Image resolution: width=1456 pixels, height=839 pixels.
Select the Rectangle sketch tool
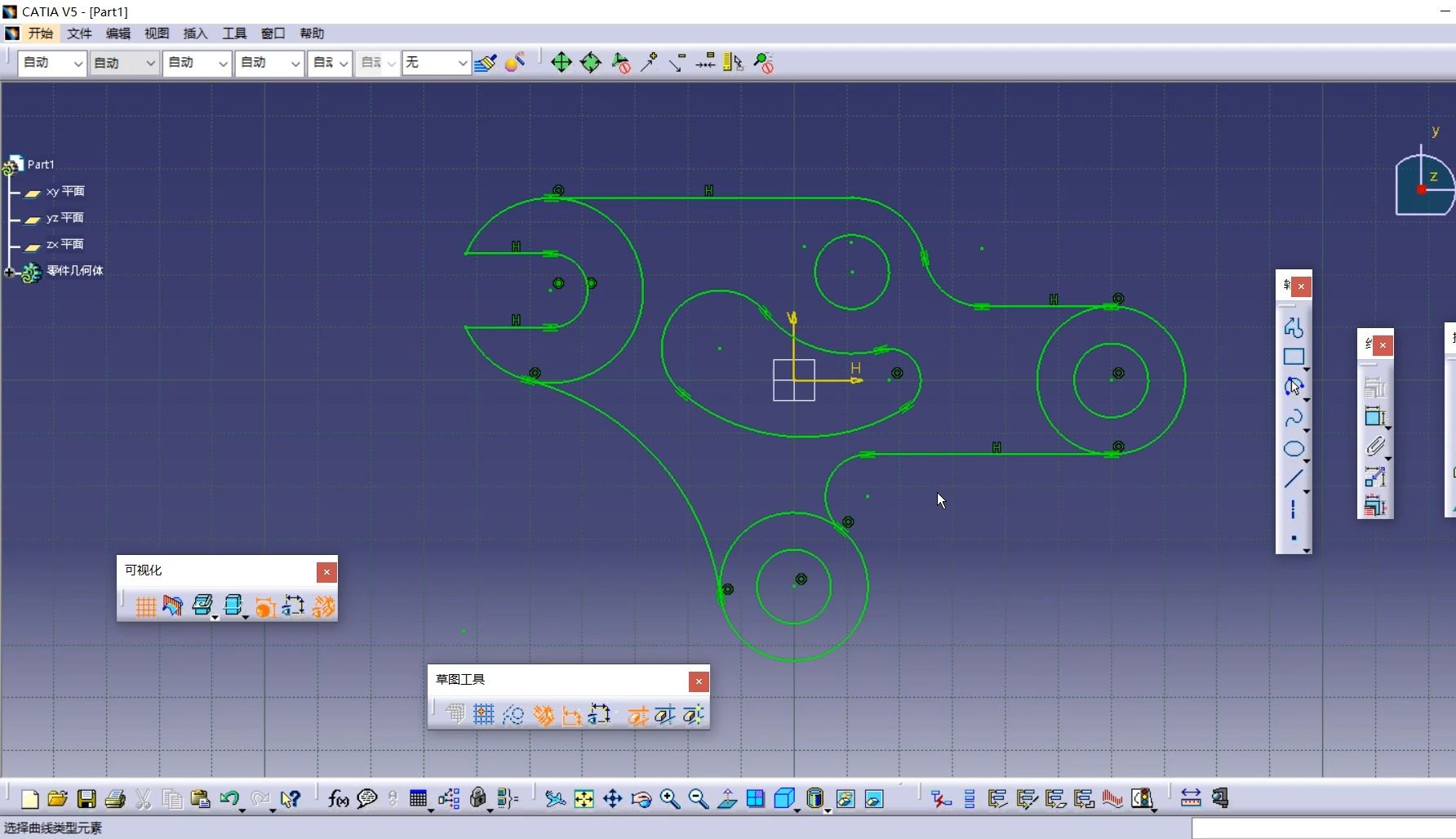pyautogui.click(x=1294, y=357)
